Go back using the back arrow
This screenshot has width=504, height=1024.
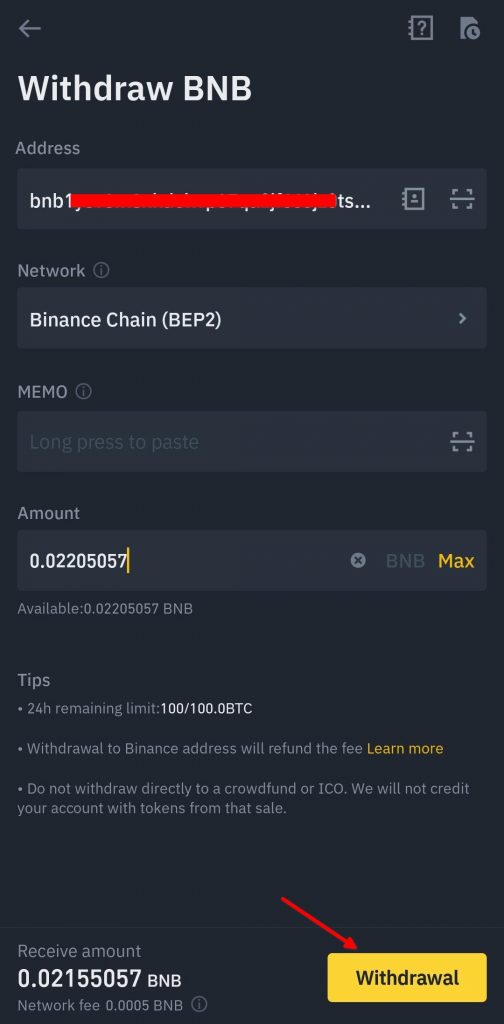(29, 28)
